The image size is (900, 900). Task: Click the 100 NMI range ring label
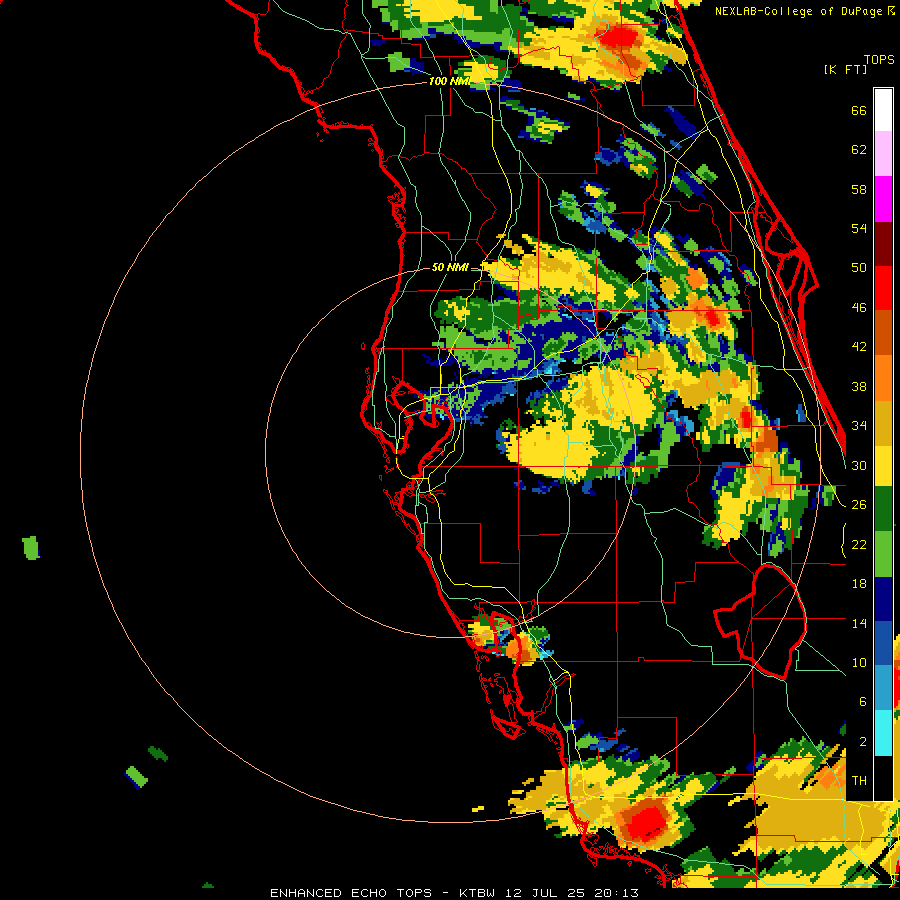tap(449, 82)
